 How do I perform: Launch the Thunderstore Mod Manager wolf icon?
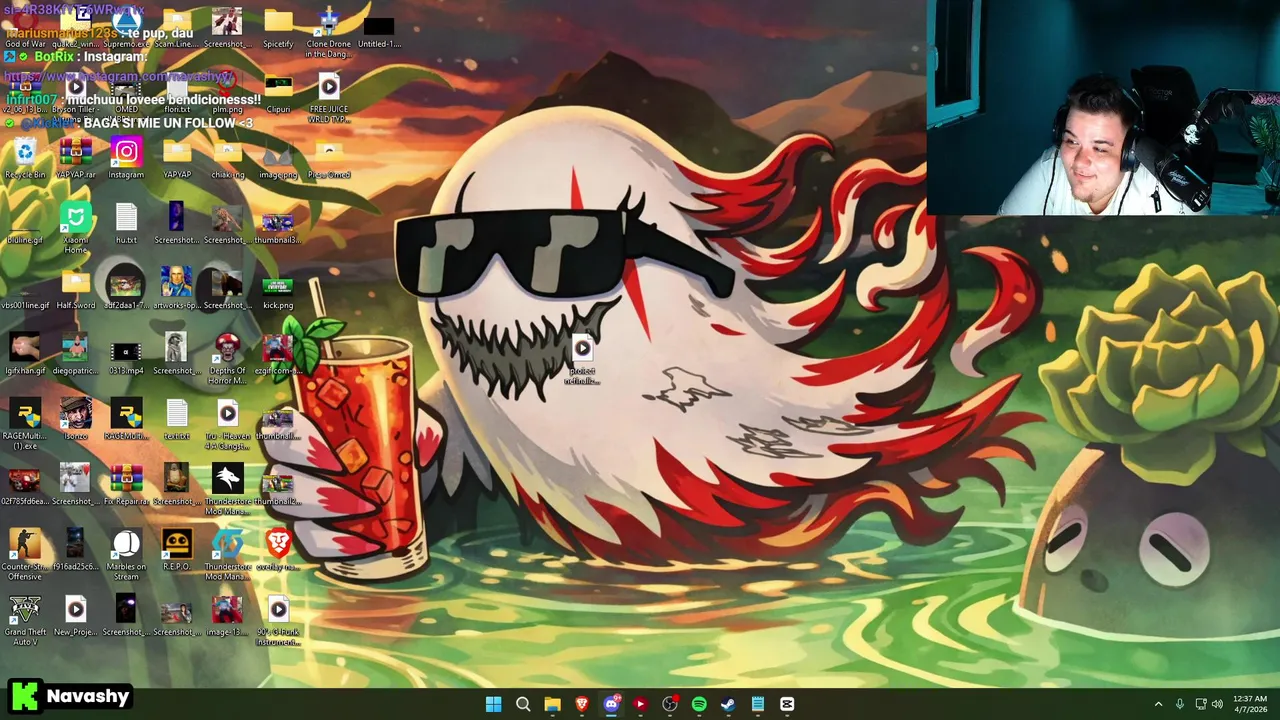(x=227, y=490)
